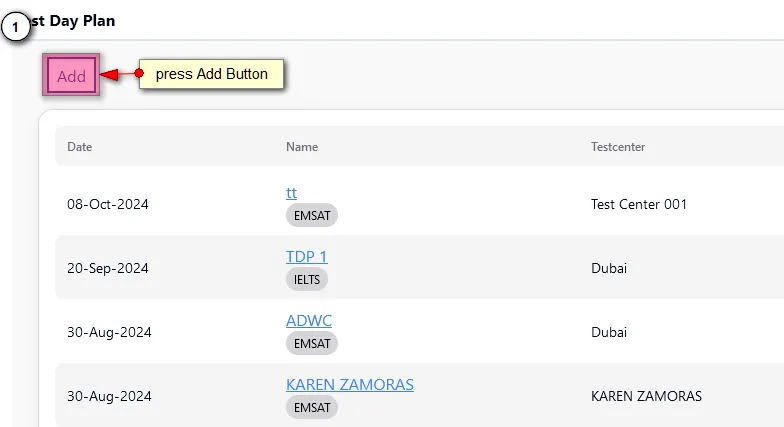
Task: Click the EMSAT tag under ADWC
Action: coord(312,343)
